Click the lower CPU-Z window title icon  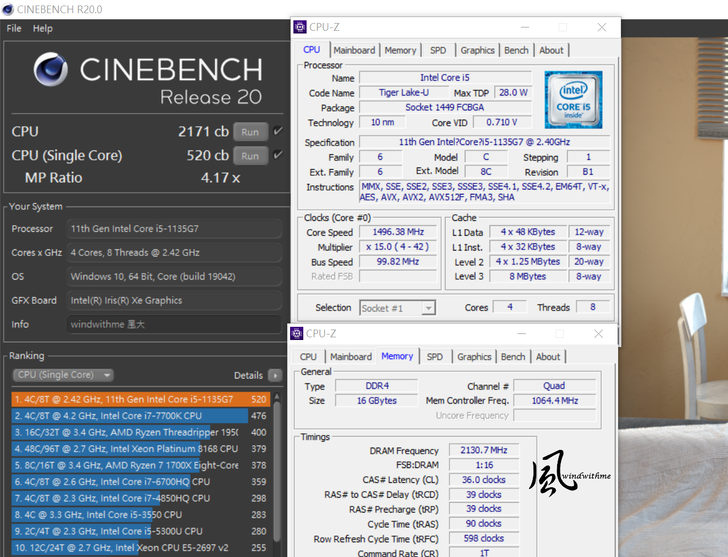point(297,333)
